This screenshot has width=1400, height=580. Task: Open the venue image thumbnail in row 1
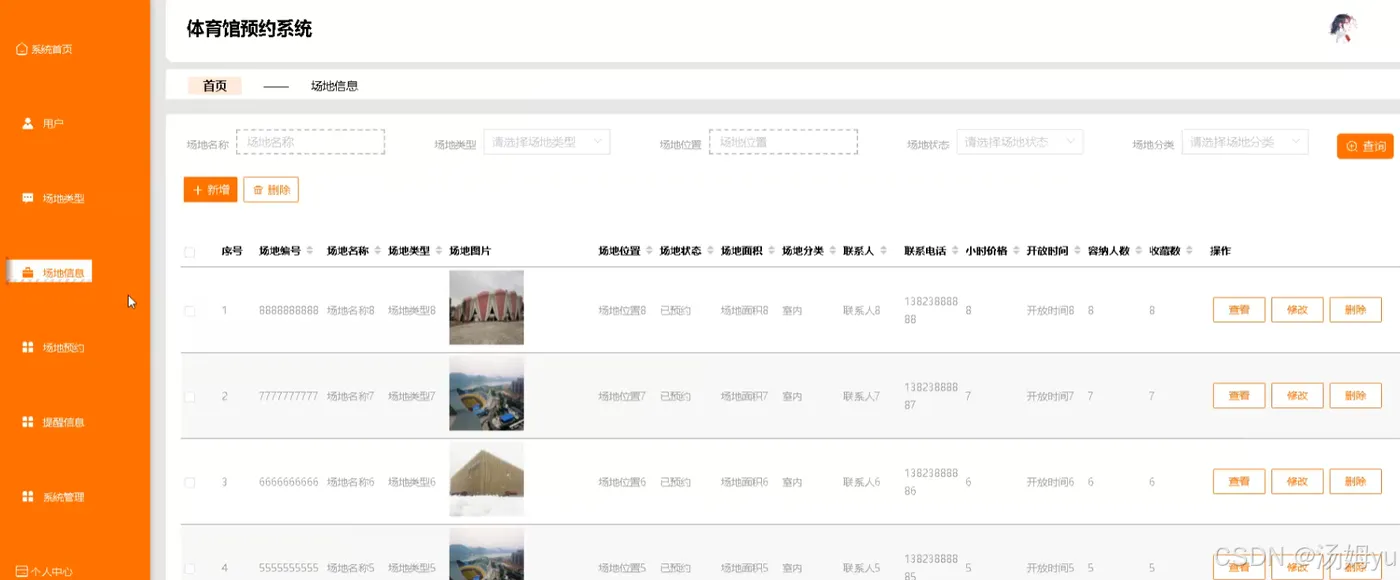coord(486,308)
